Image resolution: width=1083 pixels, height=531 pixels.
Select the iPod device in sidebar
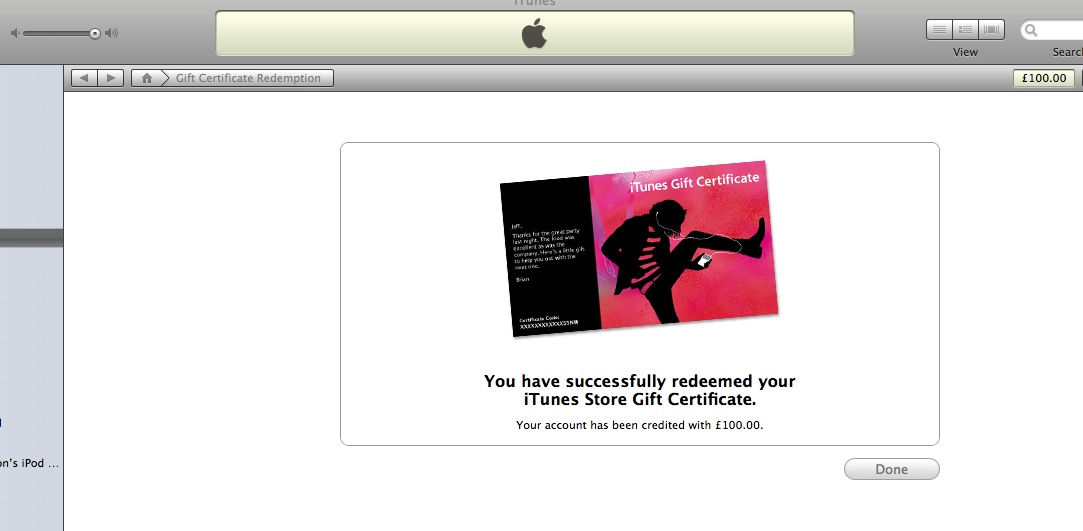[30, 463]
